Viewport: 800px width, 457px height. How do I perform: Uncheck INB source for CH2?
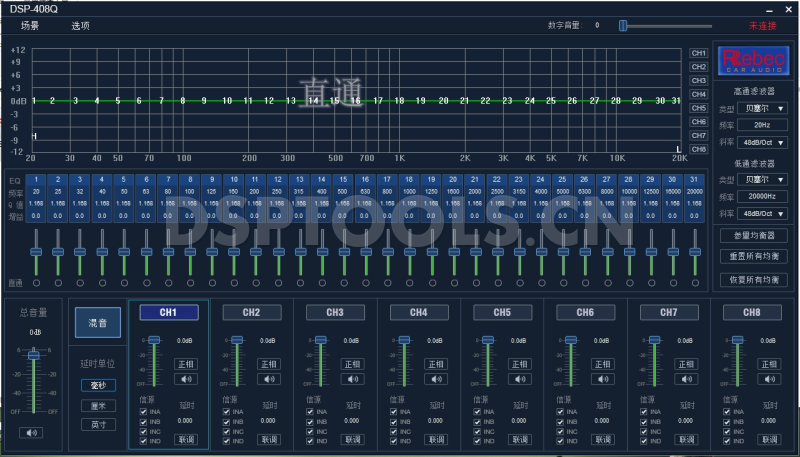coord(227,422)
